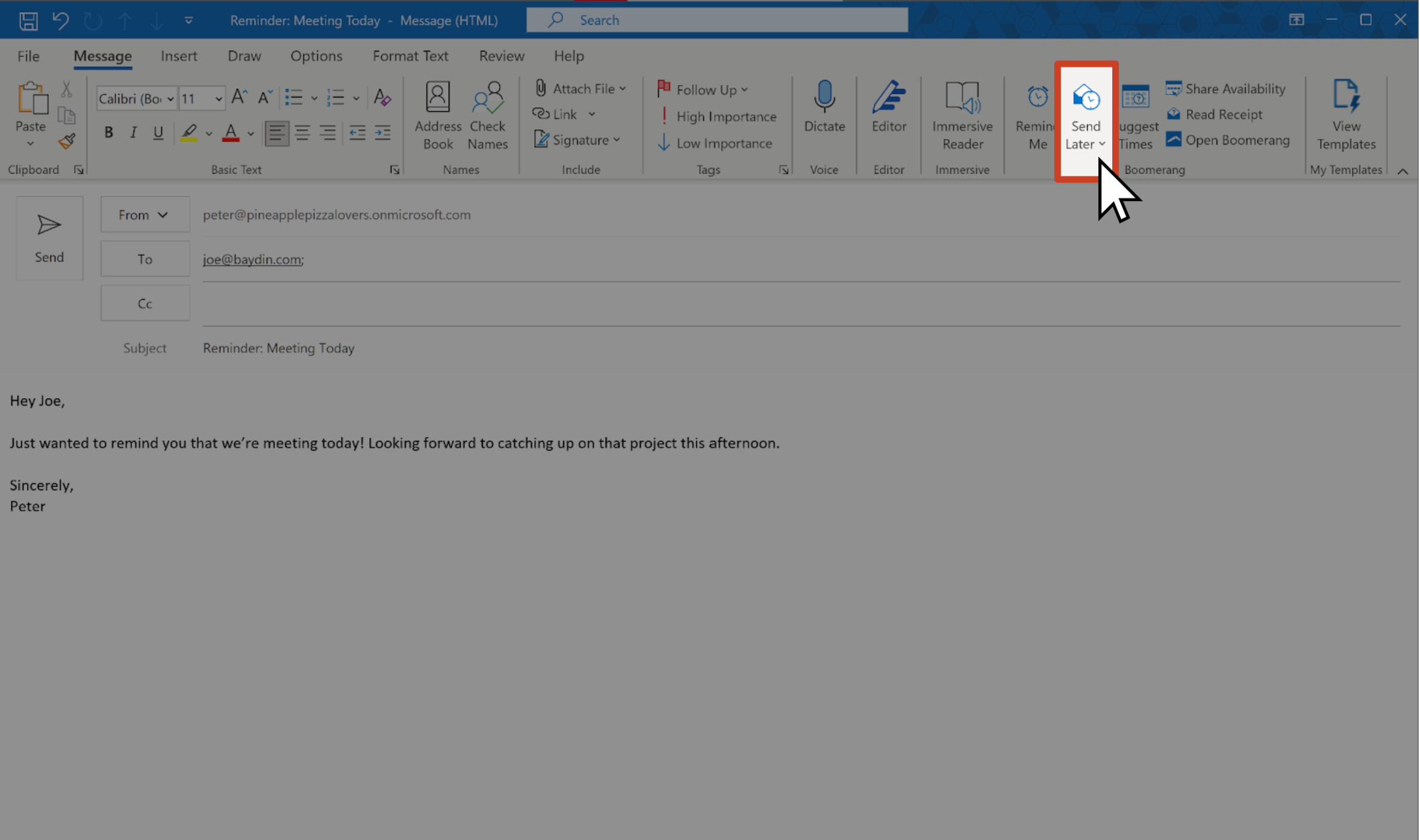Select the Review ribbon tab
1420x840 pixels.
point(500,55)
